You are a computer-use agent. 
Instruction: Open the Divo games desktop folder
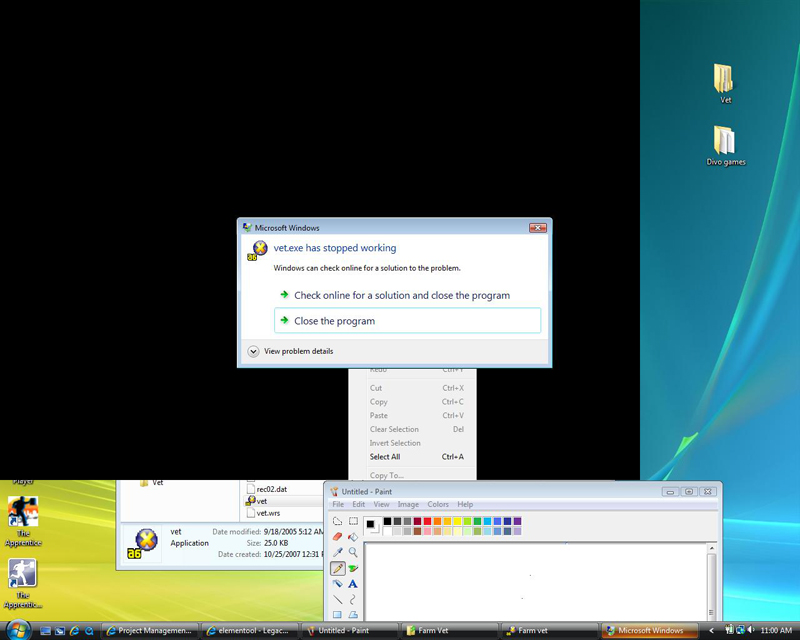[x=725, y=145]
